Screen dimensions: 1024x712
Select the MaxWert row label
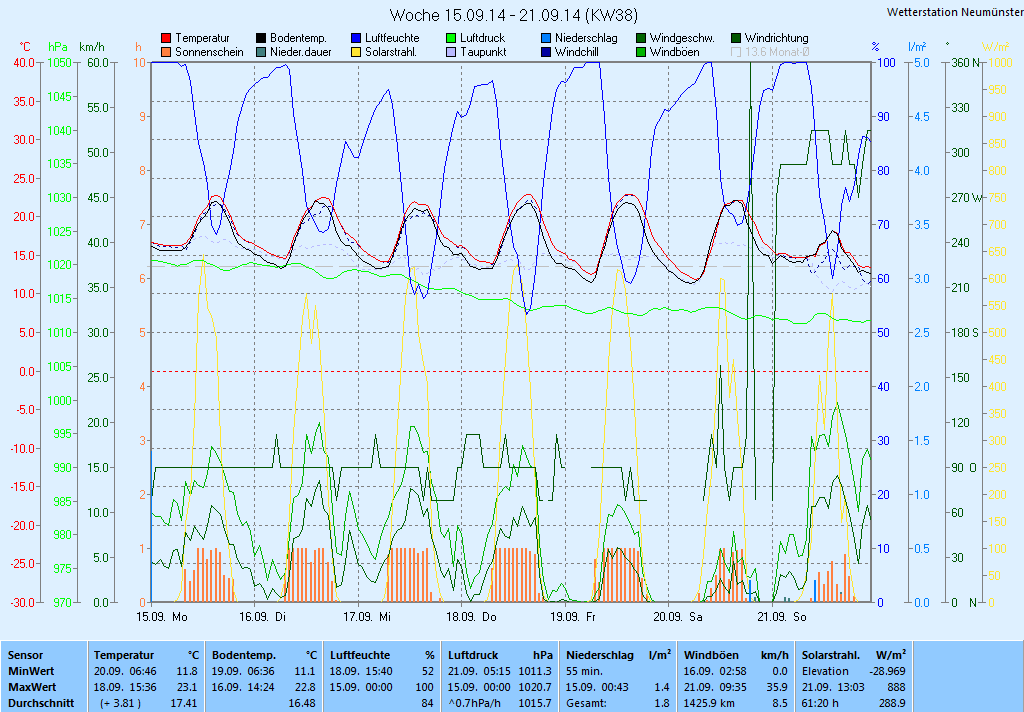(33, 687)
